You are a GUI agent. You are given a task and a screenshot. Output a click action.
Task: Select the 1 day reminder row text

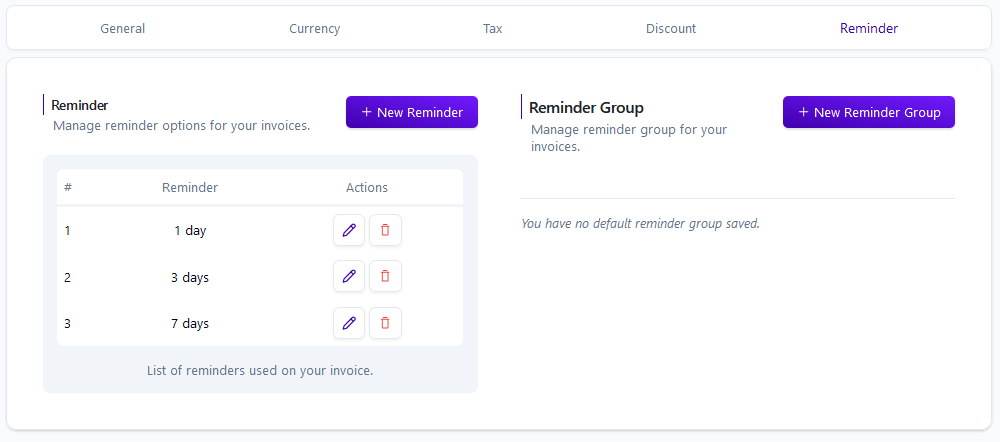(x=190, y=231)
